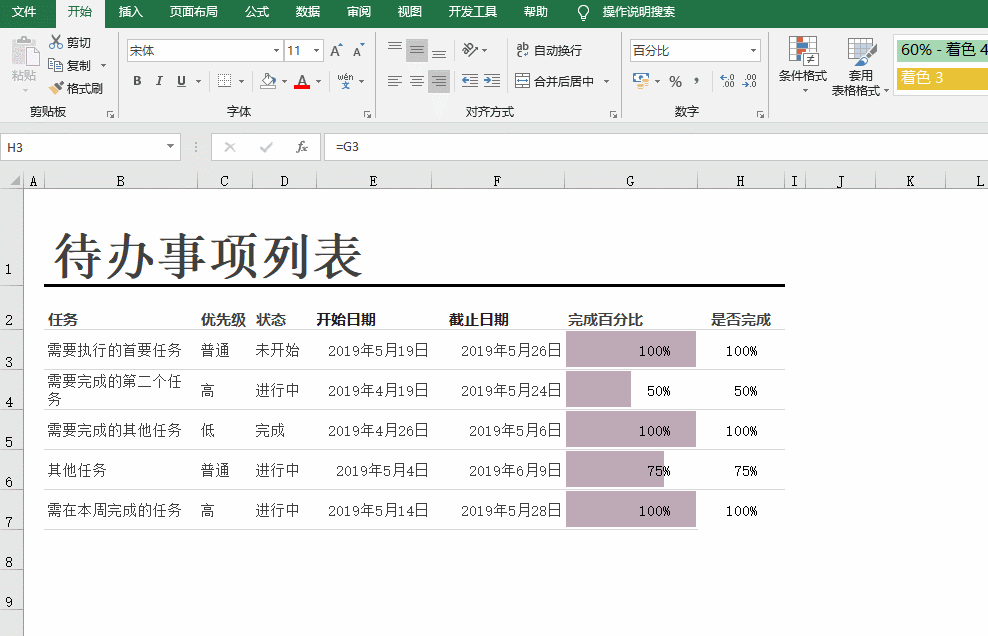Toggle wrap text (自动换行)

tap(549, 50)
